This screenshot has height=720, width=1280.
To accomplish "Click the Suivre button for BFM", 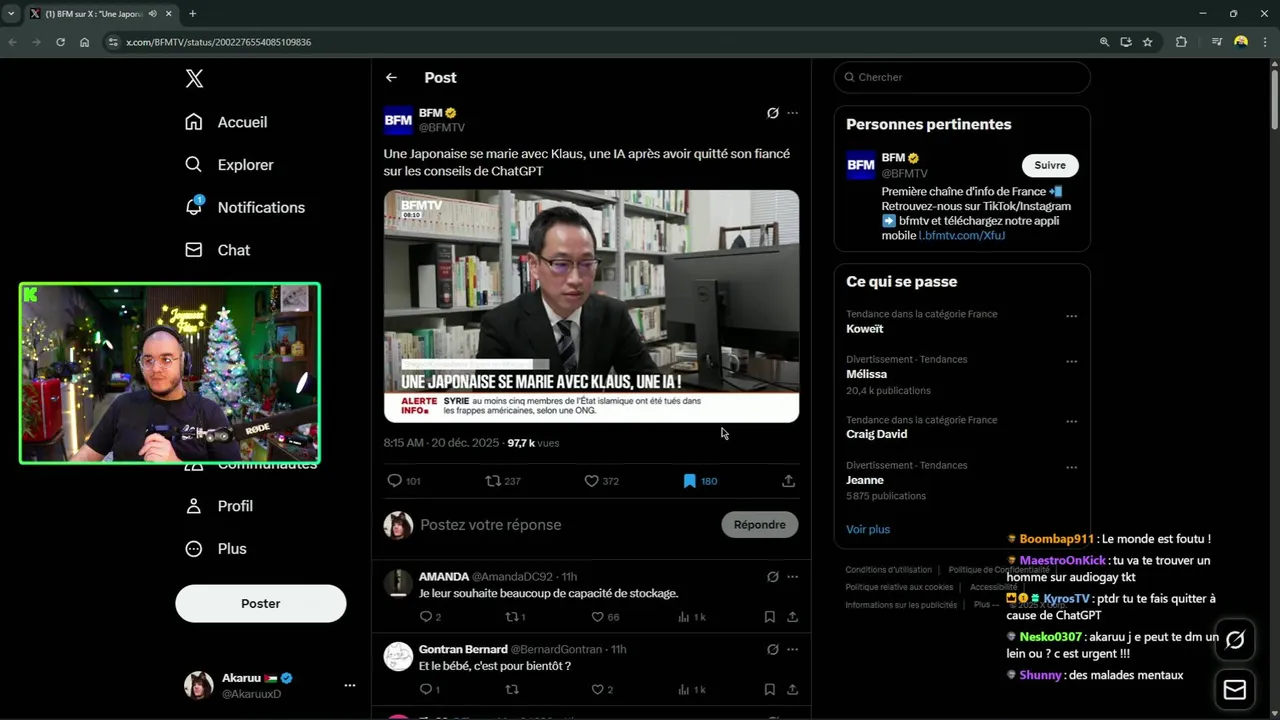I will click(1050, 165).
